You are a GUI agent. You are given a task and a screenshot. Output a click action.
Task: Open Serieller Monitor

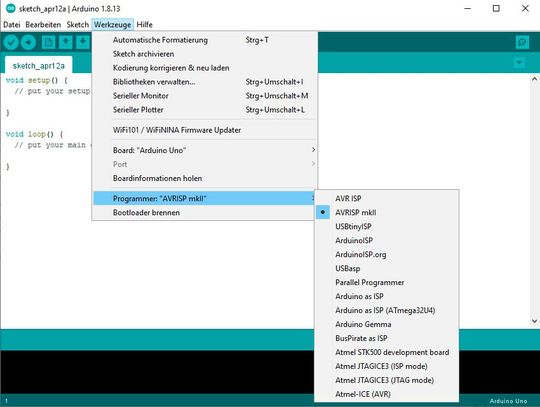coord(205,96)
